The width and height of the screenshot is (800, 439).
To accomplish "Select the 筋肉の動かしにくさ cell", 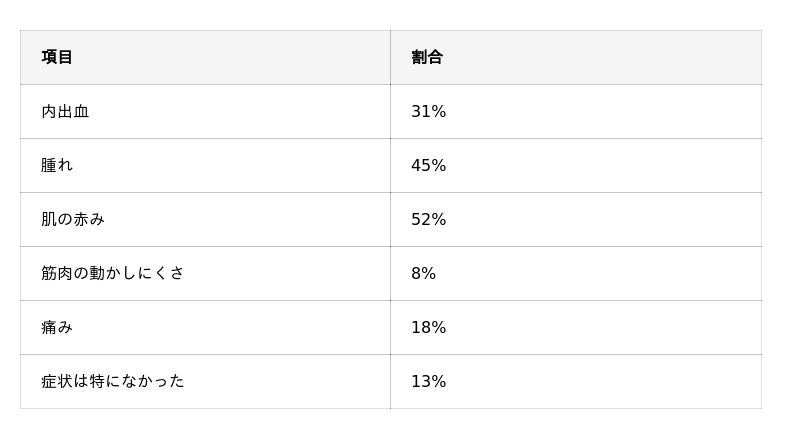I will pyautogui.click(x=113, y=274).
